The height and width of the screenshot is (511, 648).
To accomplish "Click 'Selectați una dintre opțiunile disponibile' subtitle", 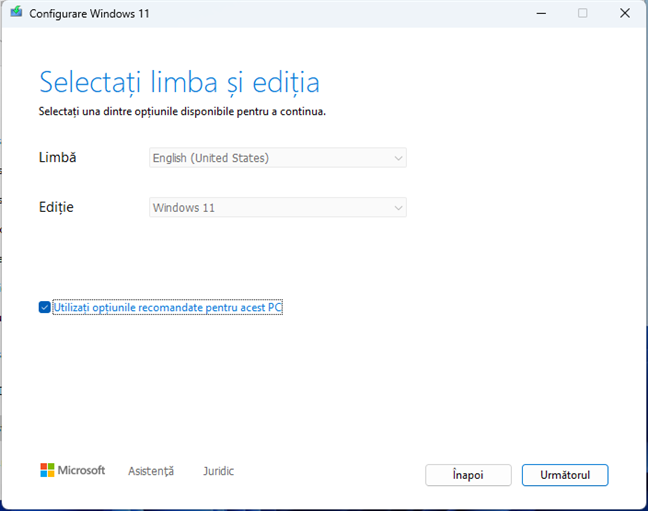I will coord(182,112).
